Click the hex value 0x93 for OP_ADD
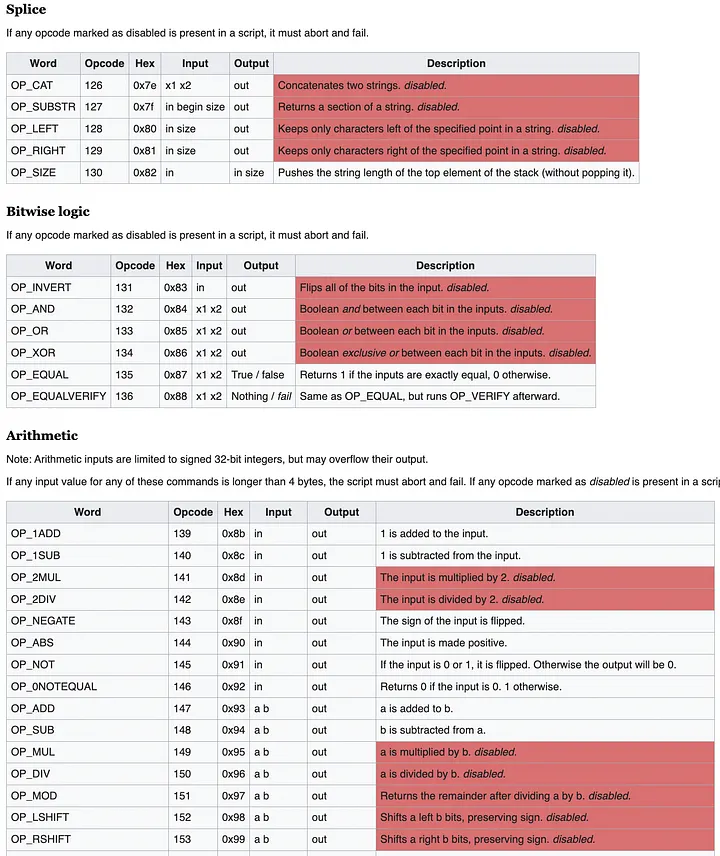Image resolution: width=720 pixels, height=856 pixels. coord(233,709)
